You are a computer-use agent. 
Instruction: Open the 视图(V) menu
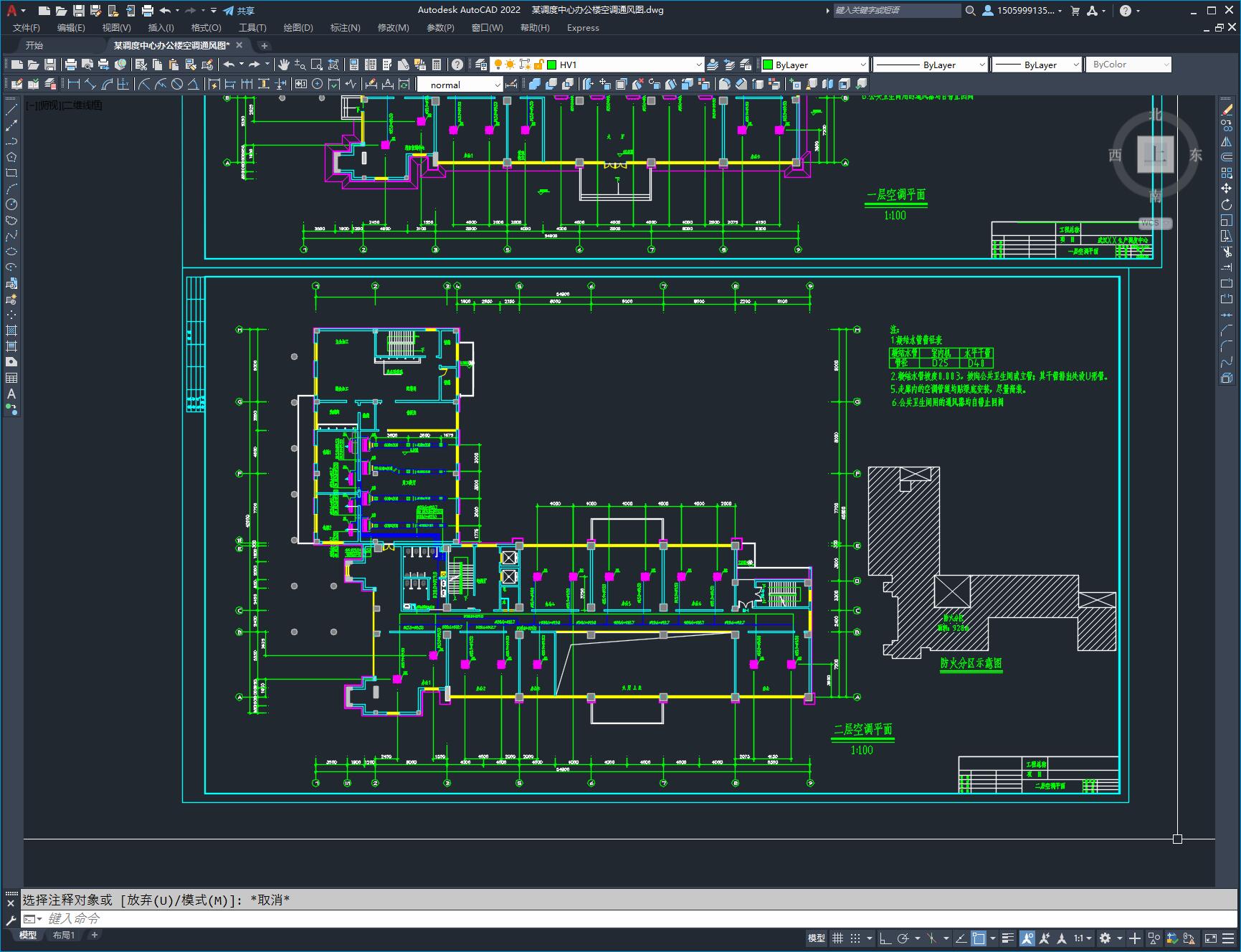tap(116, 28)
